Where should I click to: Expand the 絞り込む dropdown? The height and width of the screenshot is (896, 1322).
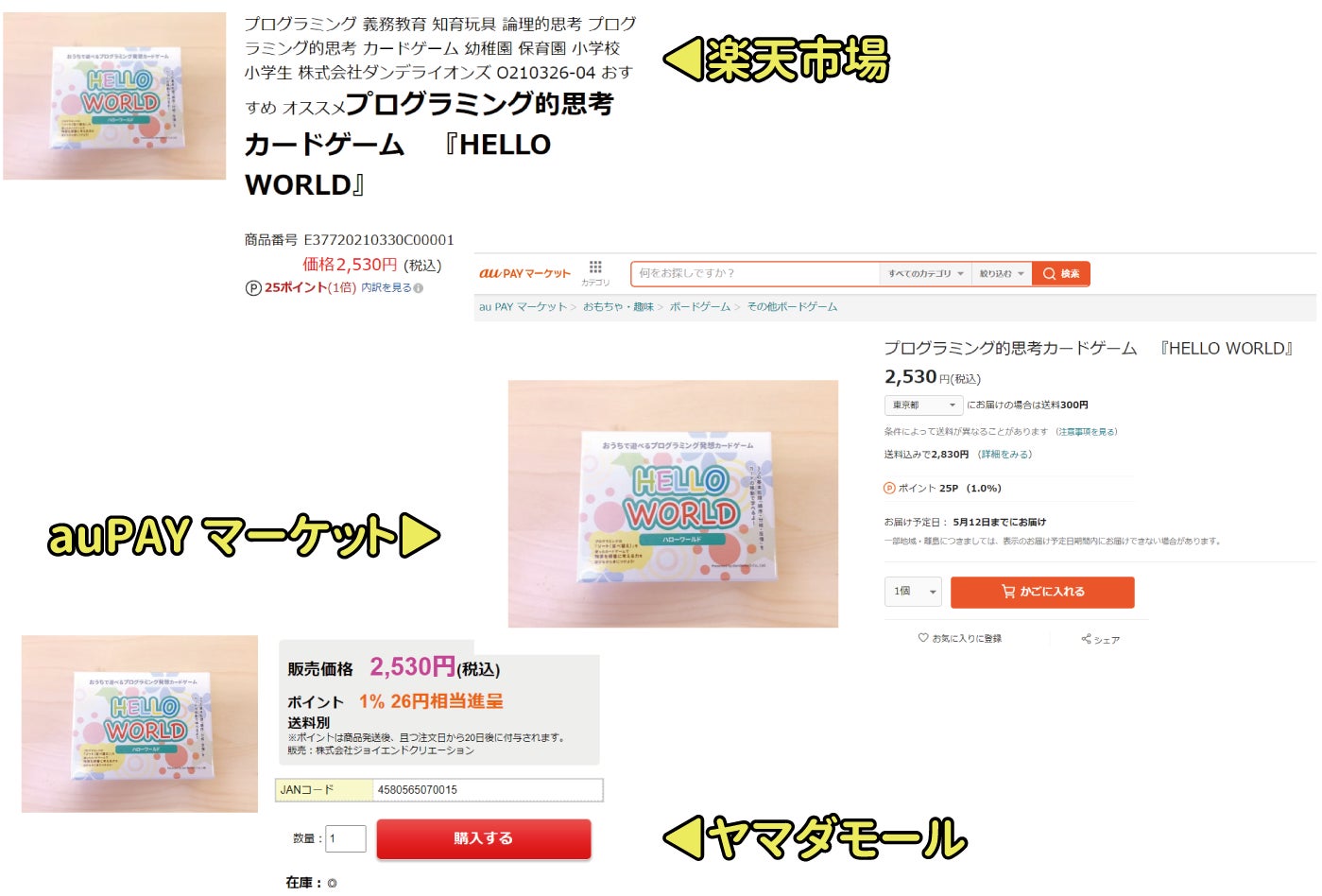pyautogui.click(x=1002, y=274)
